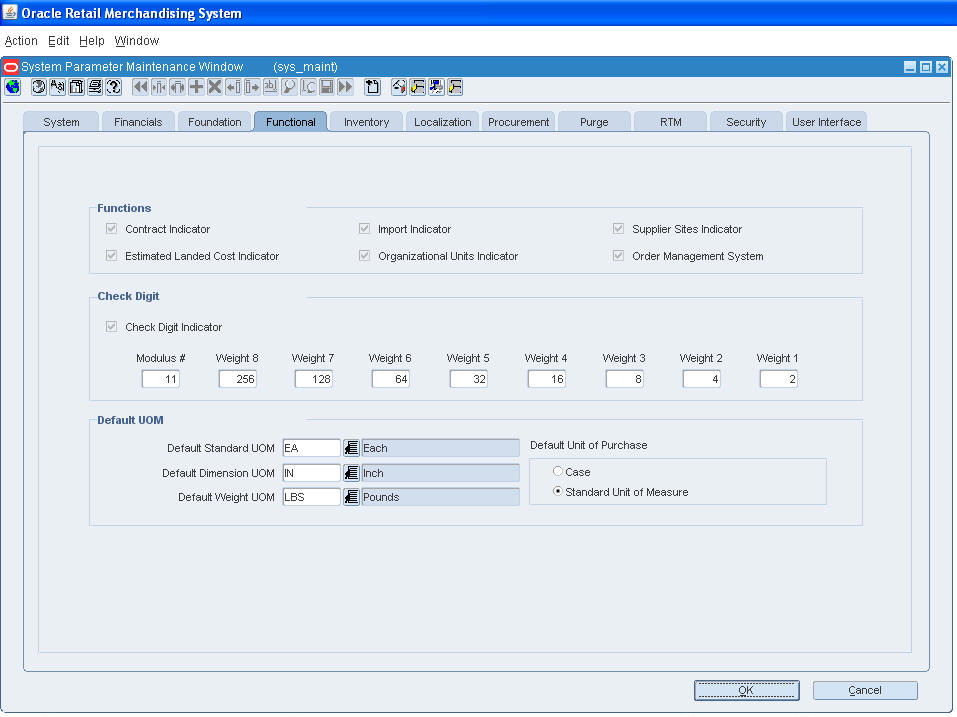Click the plus (insert record) toolbar icon
This screenshot has height=717, width=957.
click(196, 87)
